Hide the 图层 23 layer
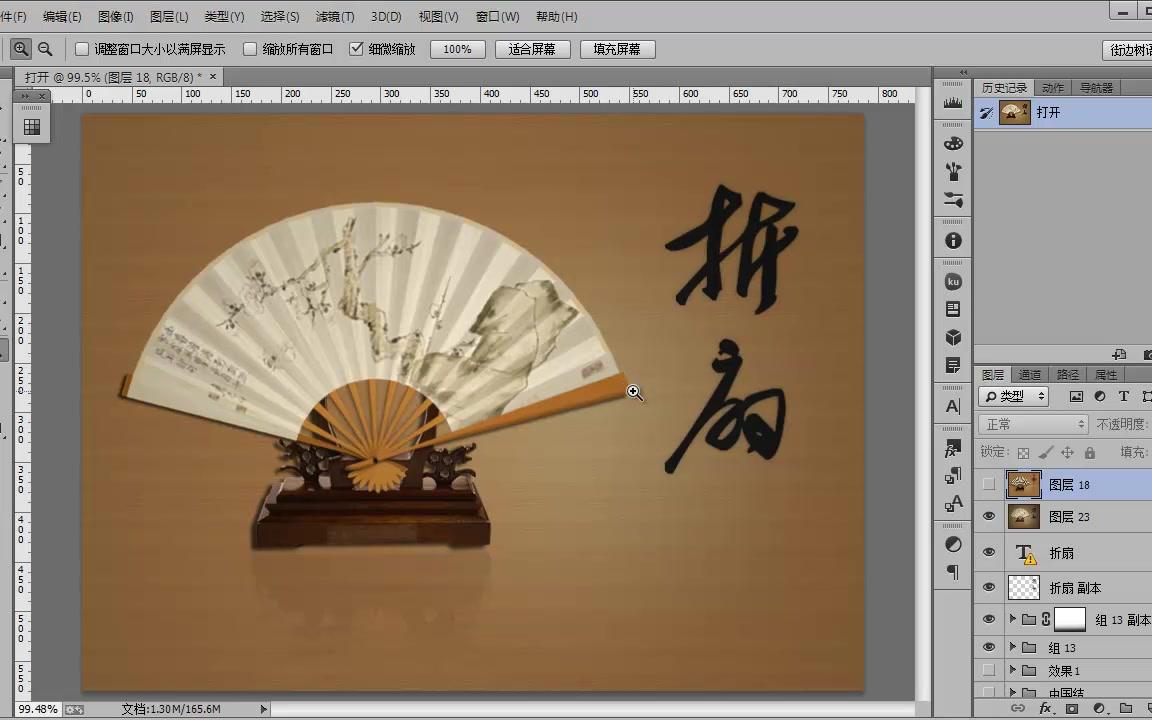Viewport: 1152px width, 720px height. tap(989, 517)
